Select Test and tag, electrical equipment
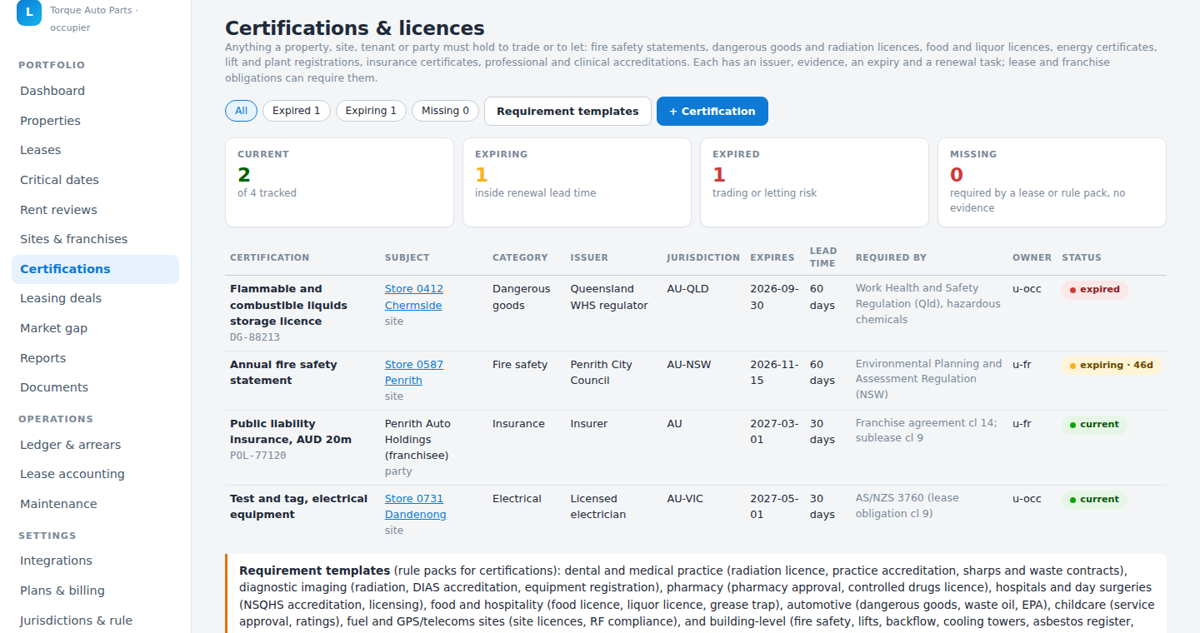The width and height of the screenshot is (1200, 633). point(299,506)
